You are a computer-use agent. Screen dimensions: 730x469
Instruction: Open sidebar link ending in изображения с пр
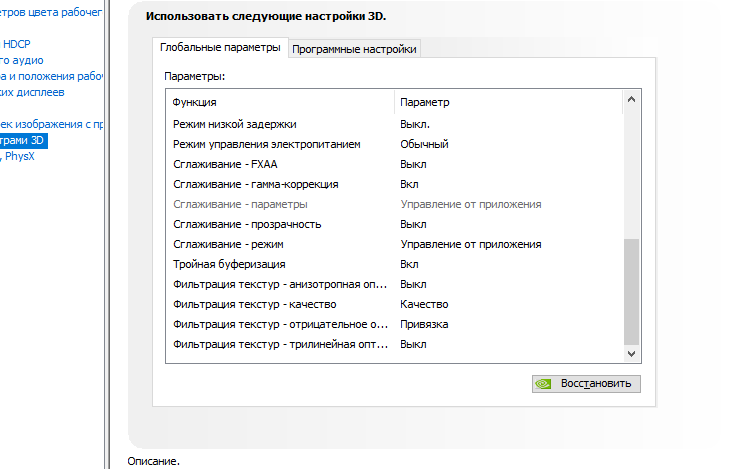(x=51, y=124)
